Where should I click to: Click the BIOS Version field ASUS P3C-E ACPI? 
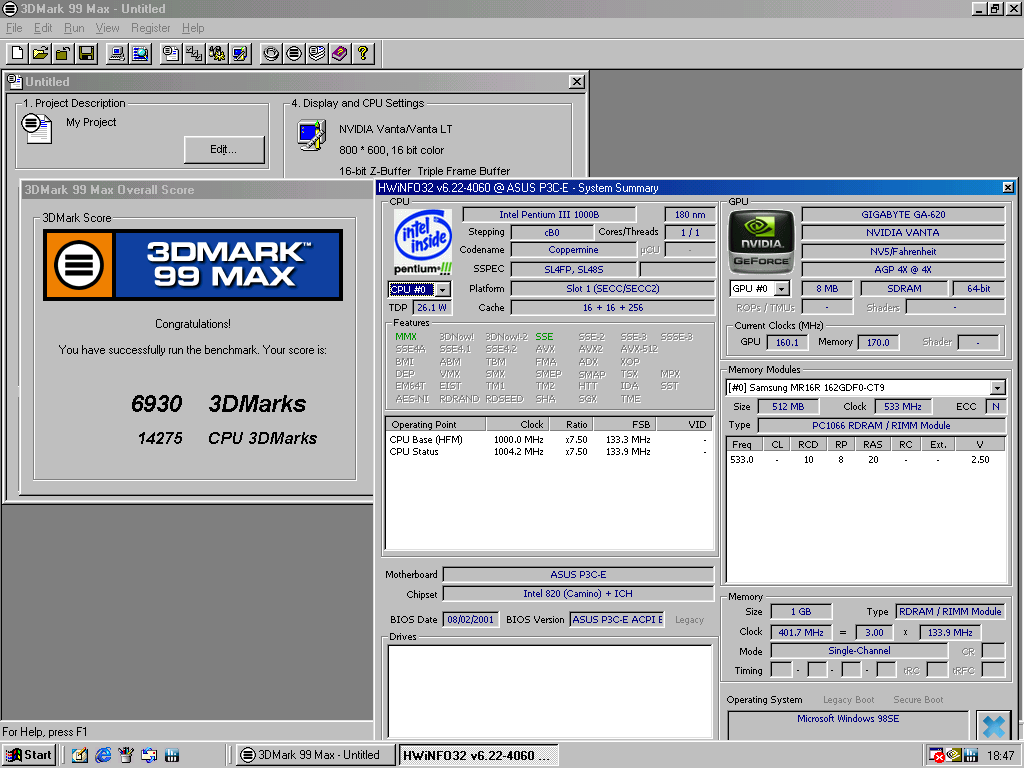617,620
